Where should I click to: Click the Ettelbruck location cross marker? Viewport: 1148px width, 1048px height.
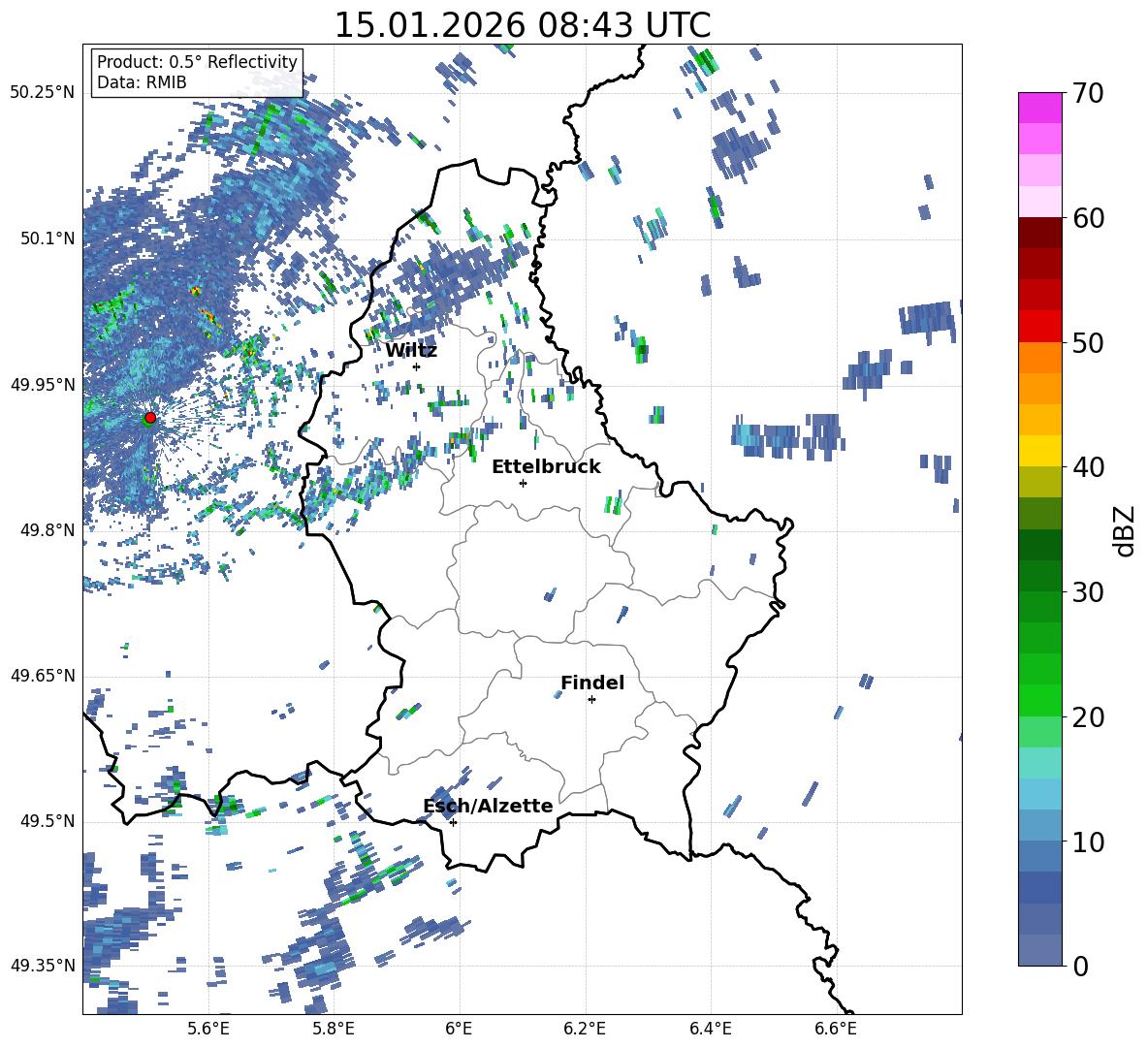[523, 483]
